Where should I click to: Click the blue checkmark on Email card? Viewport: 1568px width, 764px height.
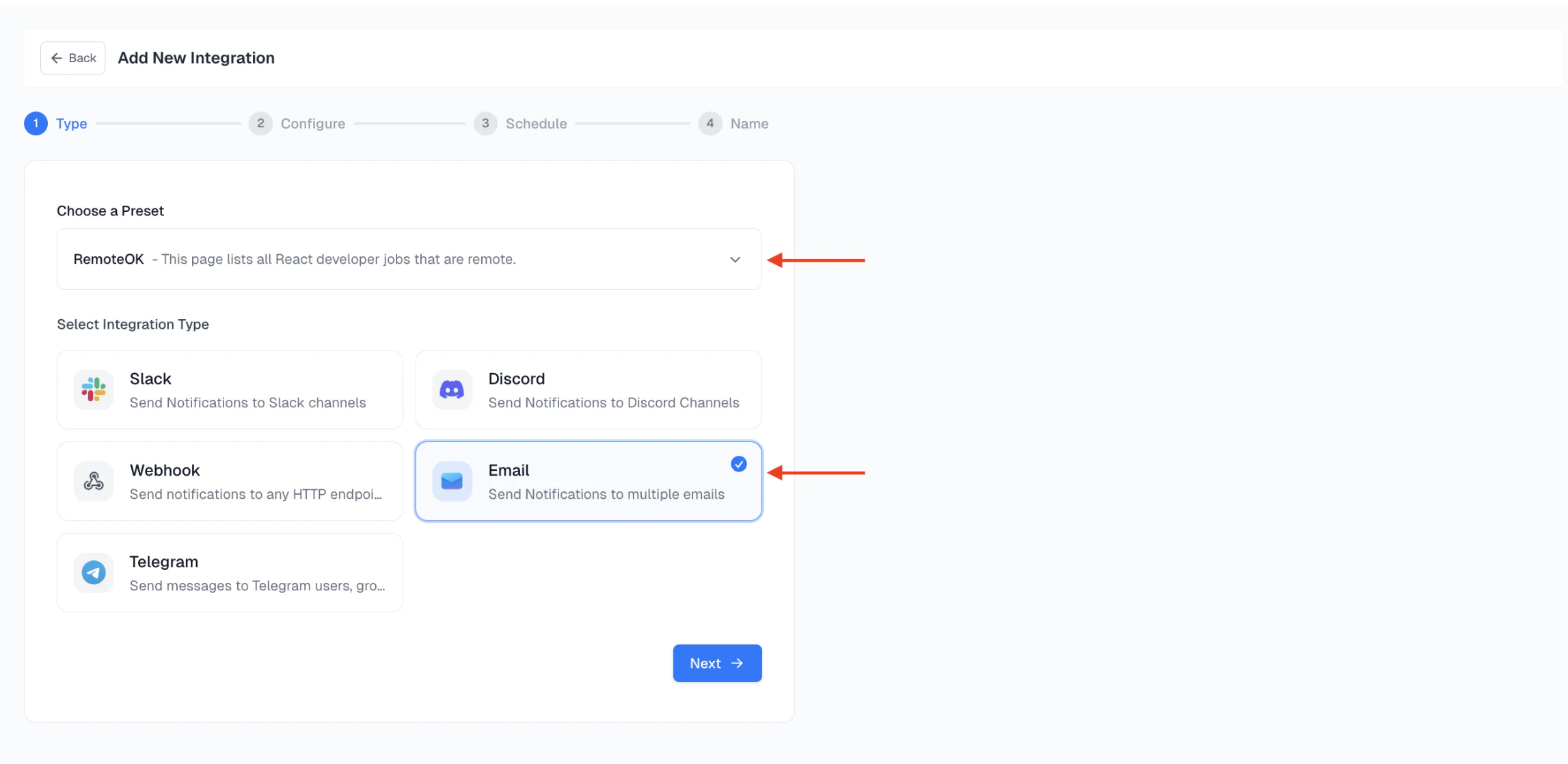click(x=739, y=464)
